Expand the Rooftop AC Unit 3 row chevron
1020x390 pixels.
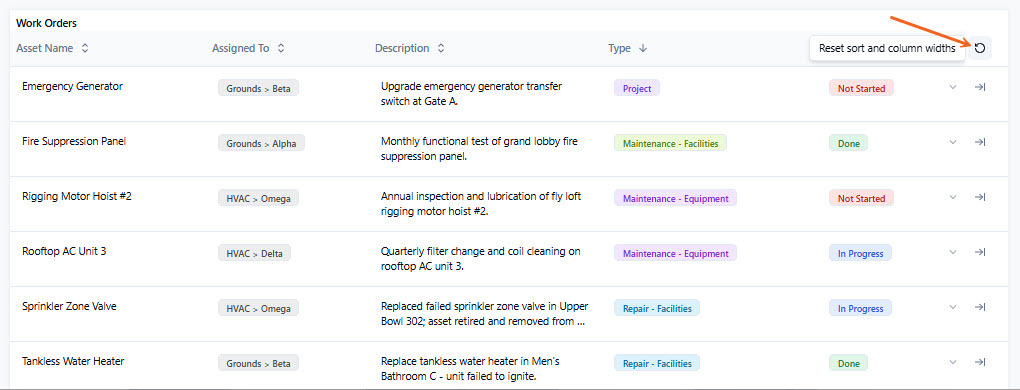coord(952,252)
